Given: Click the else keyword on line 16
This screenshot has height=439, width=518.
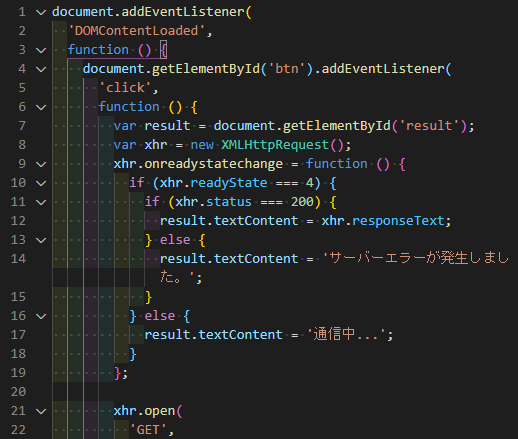Looking at the screenshot, I should (x=160, y=316).
